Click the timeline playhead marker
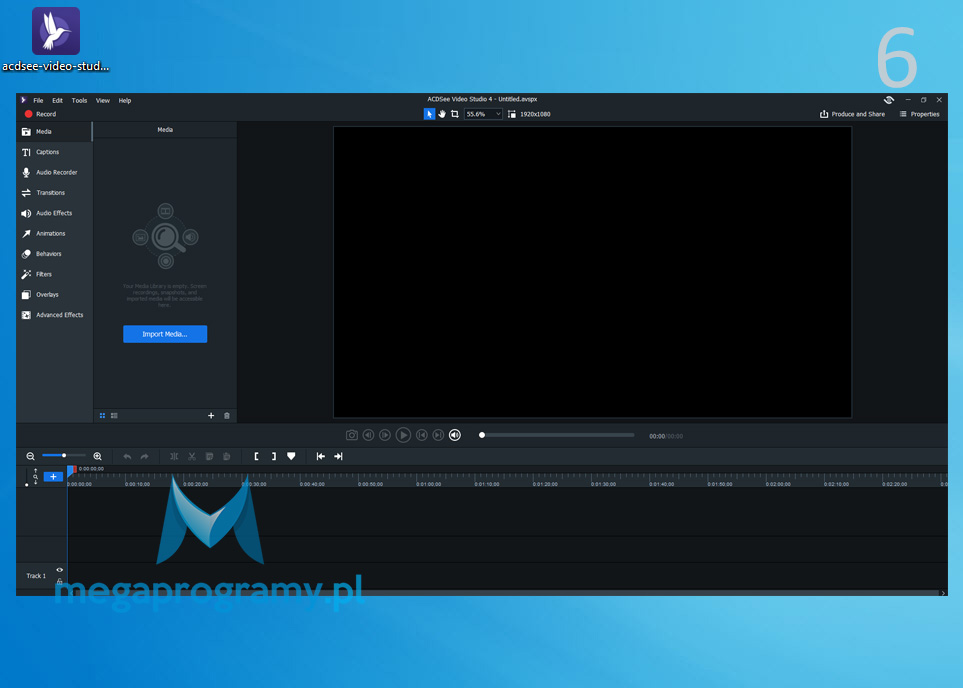The image size is (963, 688). [72, 470]
